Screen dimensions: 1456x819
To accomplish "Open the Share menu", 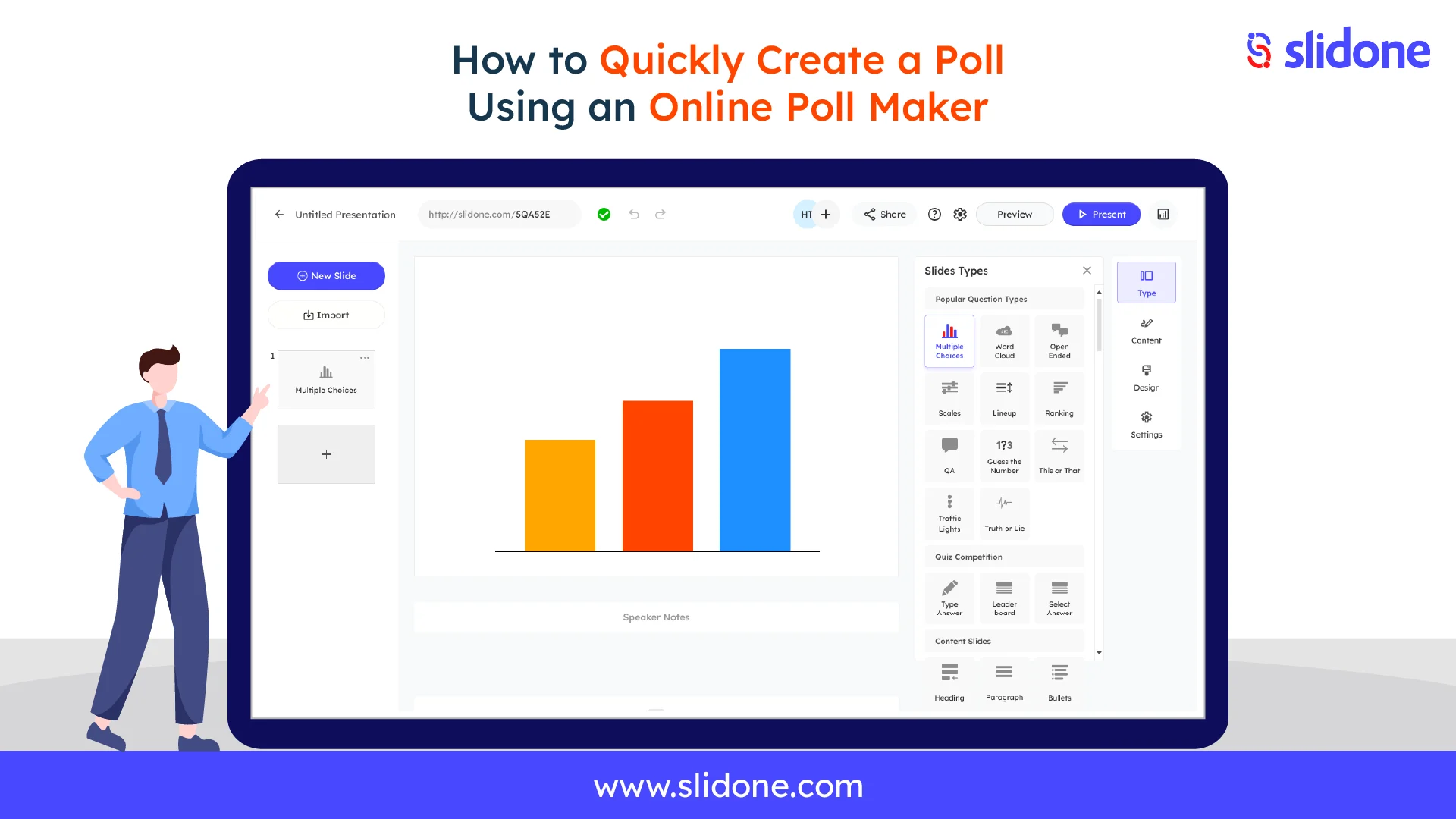I will tap(884, 214).
